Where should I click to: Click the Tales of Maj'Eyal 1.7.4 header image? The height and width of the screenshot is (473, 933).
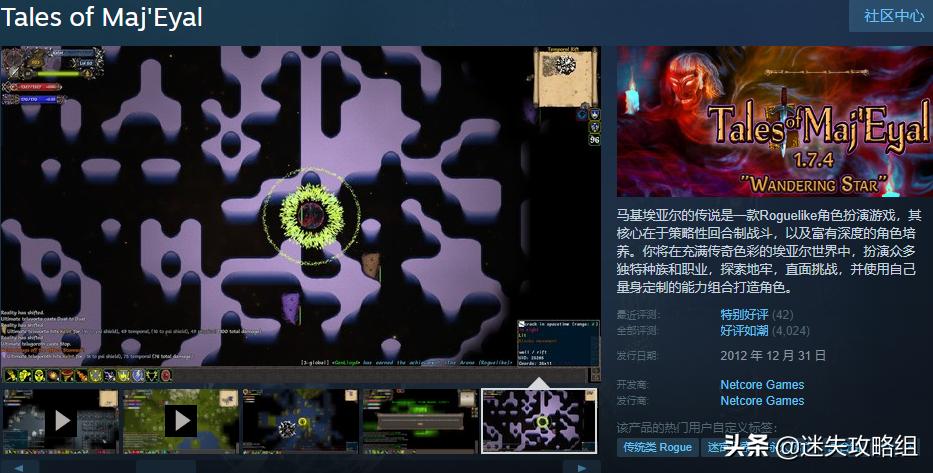775,121
